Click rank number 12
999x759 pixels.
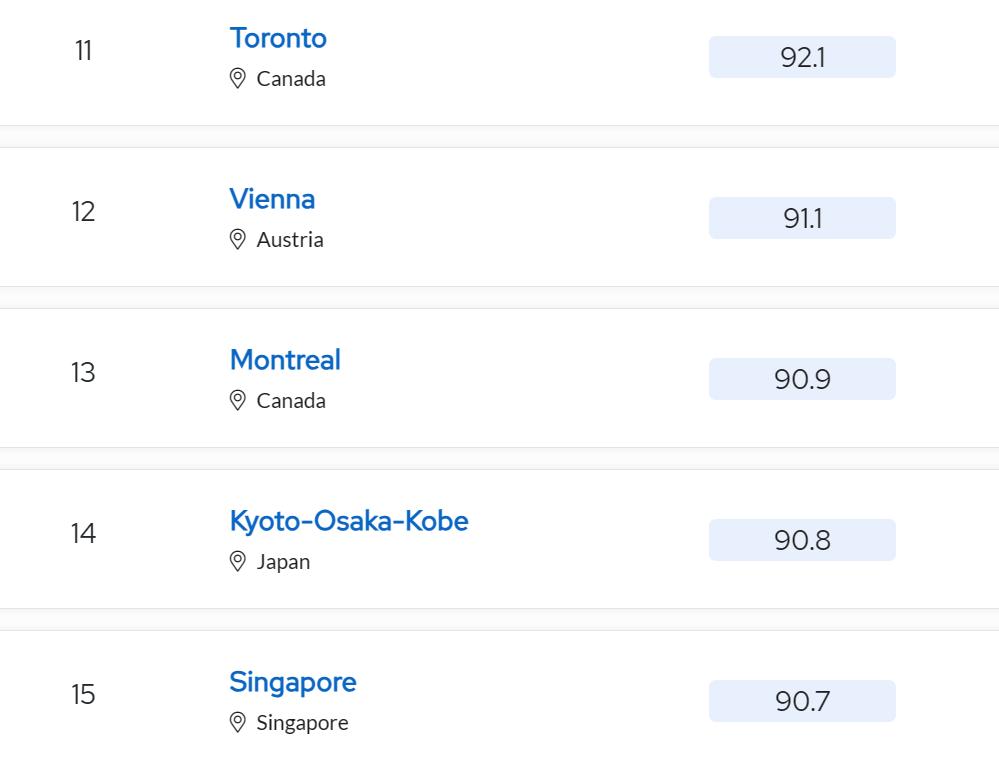click(83, 212)
